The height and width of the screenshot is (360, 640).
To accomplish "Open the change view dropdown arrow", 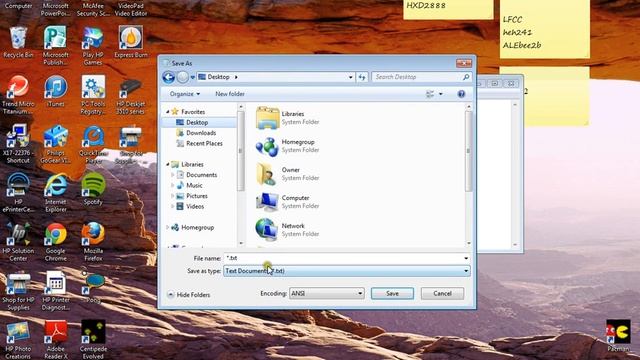I will coord(441,94).
